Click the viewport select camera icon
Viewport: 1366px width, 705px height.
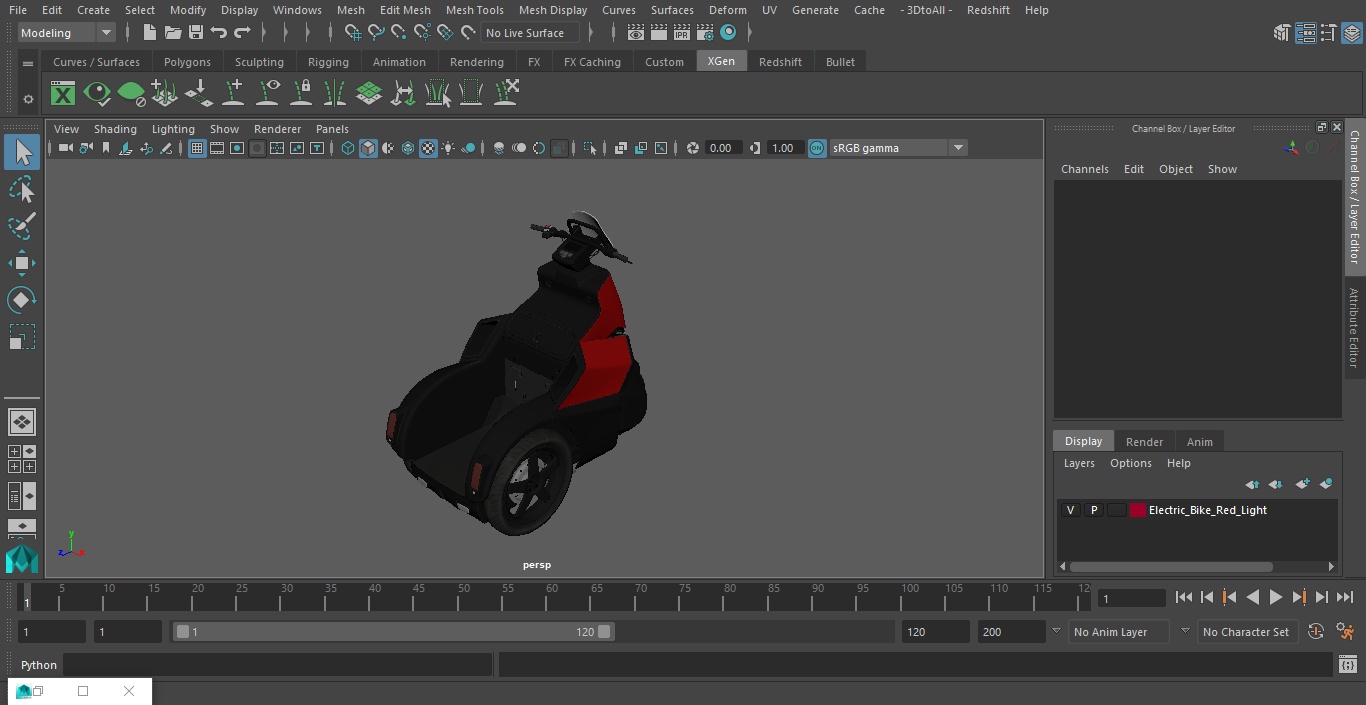[65, 148]
